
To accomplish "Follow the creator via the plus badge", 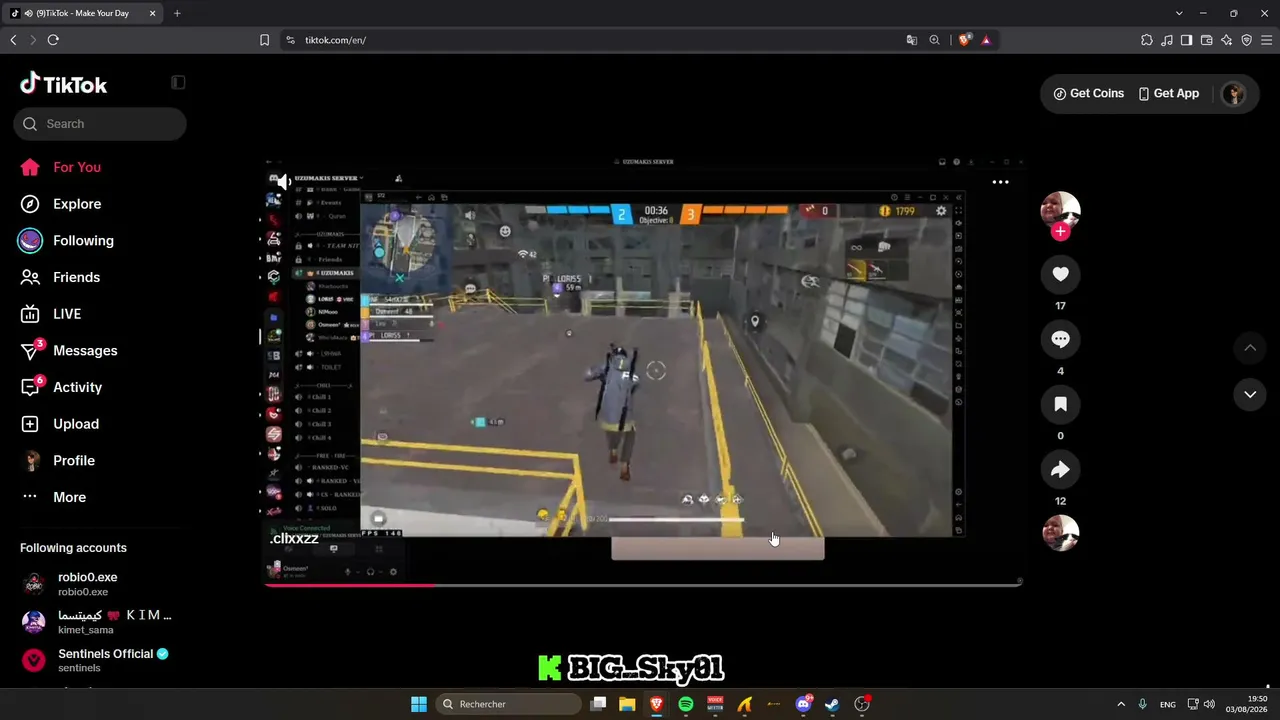I will point(1060,231).
